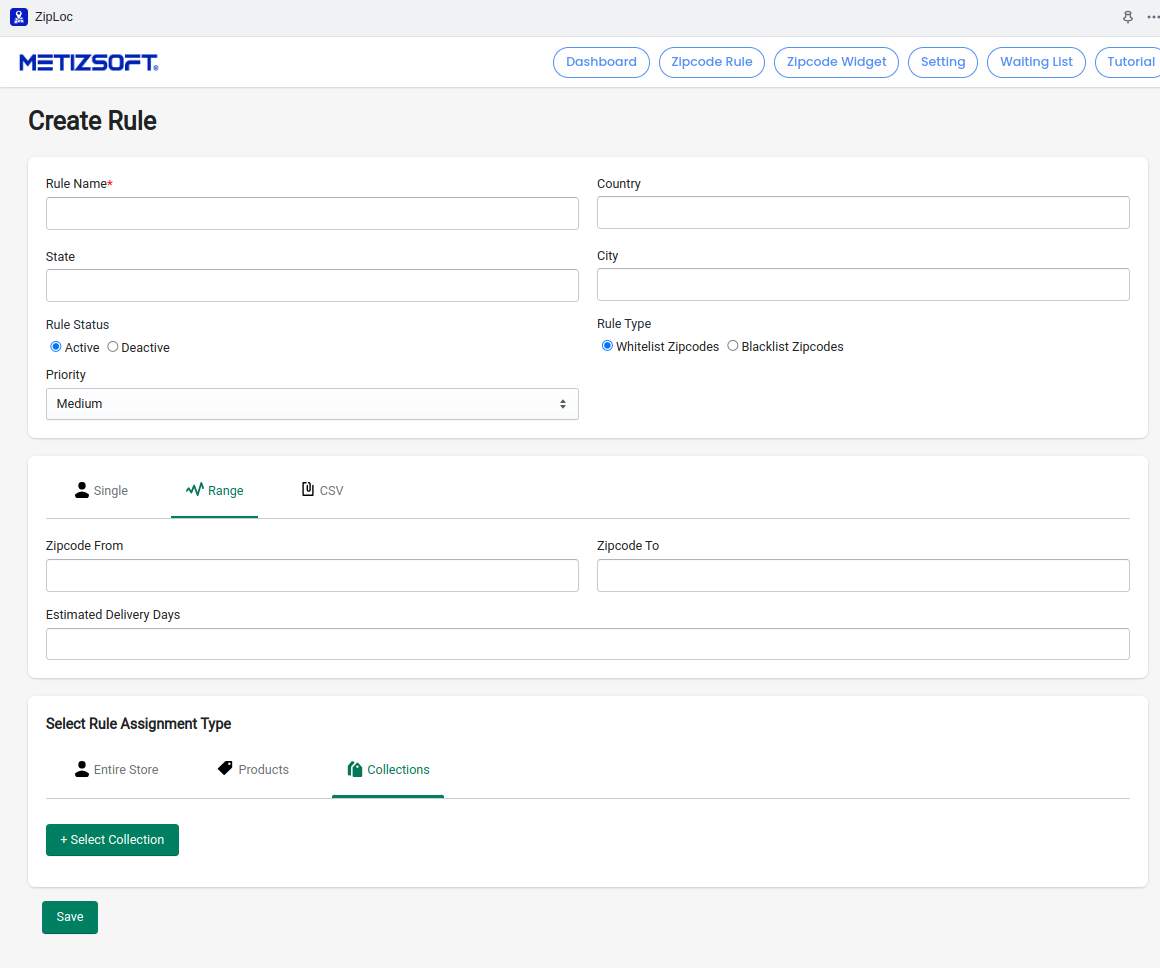Switch to the Range zipcode tab
The image size is (1160, 968).
click(x=214, y=491)
